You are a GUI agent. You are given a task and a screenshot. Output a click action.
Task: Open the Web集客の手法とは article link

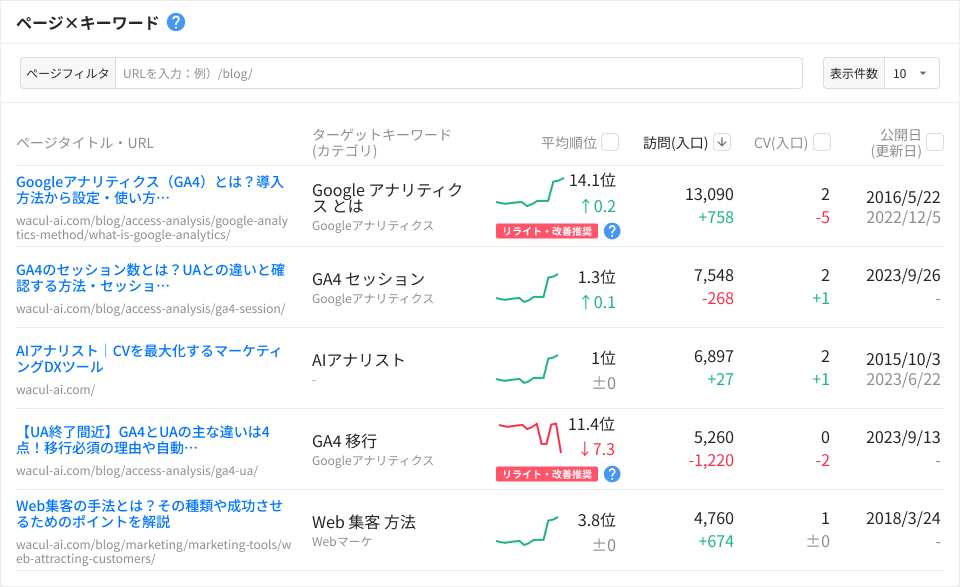[150, 513]
